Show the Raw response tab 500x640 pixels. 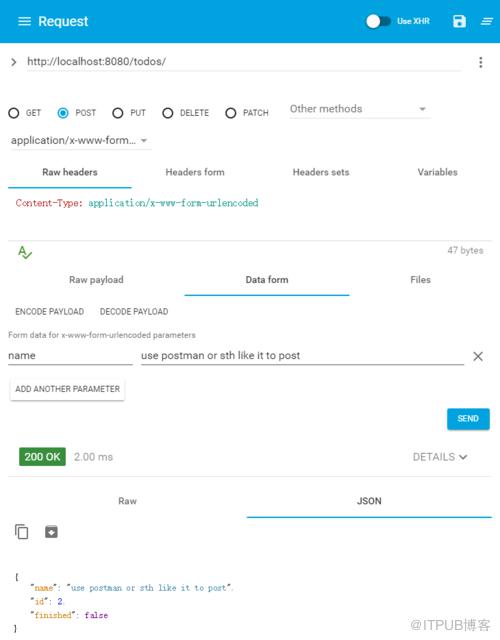pos(127,501)
